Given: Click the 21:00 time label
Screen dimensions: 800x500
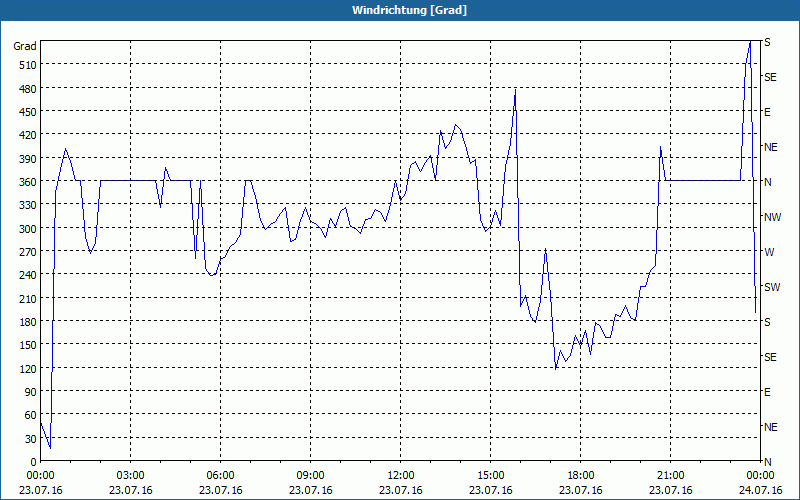Looking at the screenshot, I should click(x=670, y=476).
